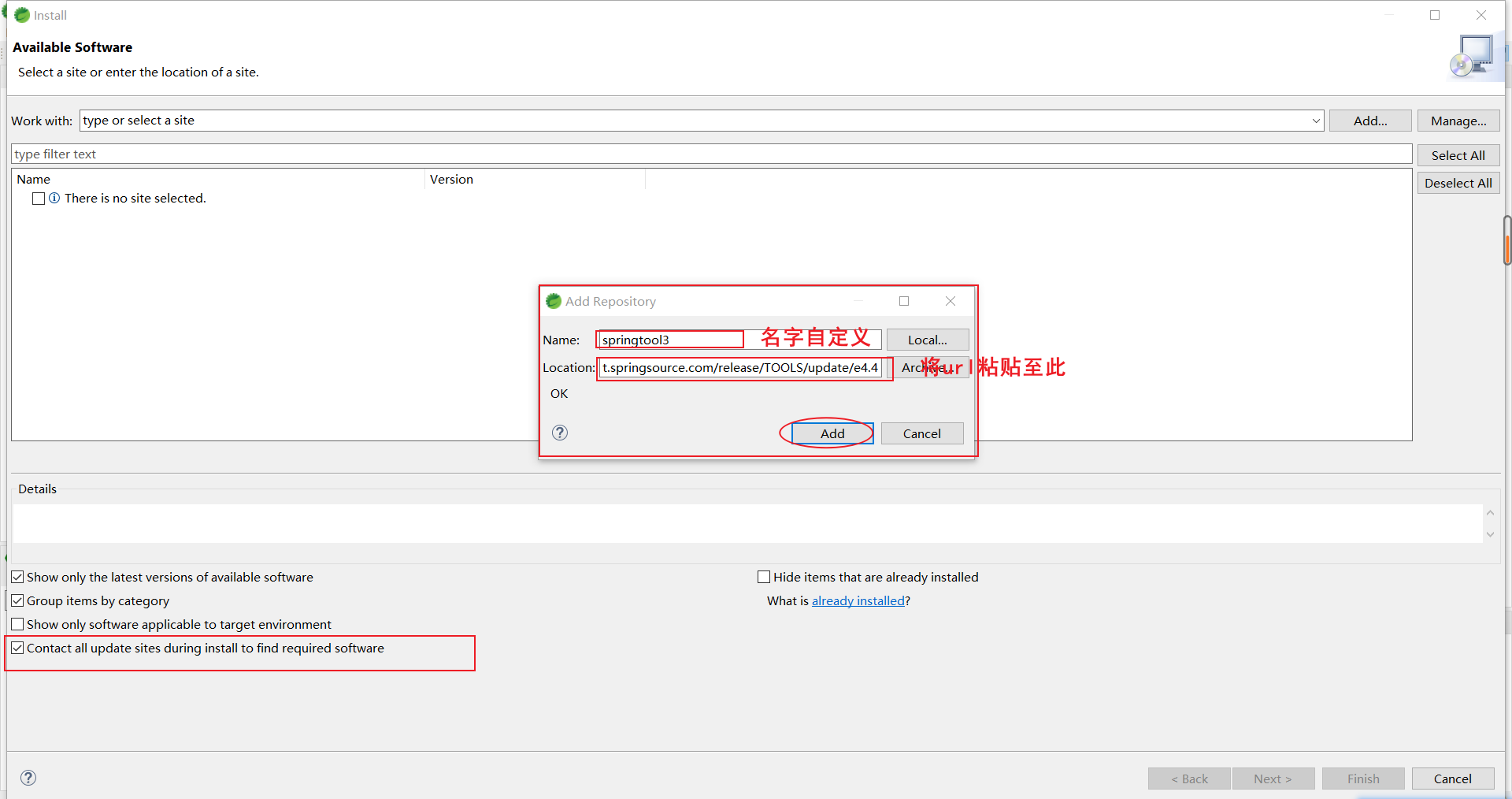Enable "Hide items that are already installed"
The width and height of the screenshot is (1512, 799).
click(x=763, y=576)
